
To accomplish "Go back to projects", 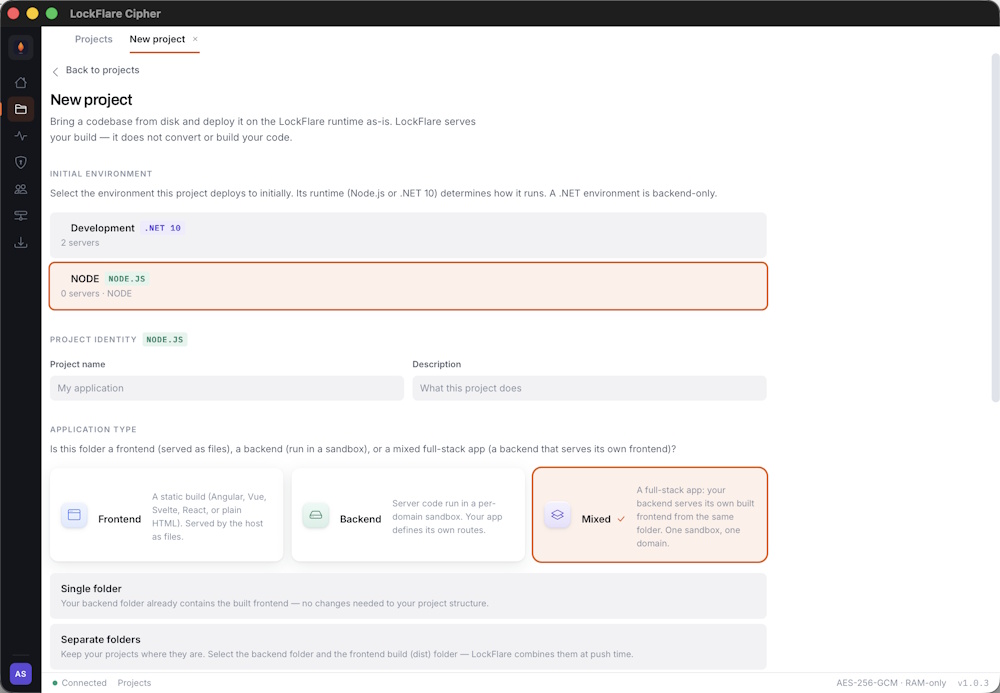I will 102,70.
